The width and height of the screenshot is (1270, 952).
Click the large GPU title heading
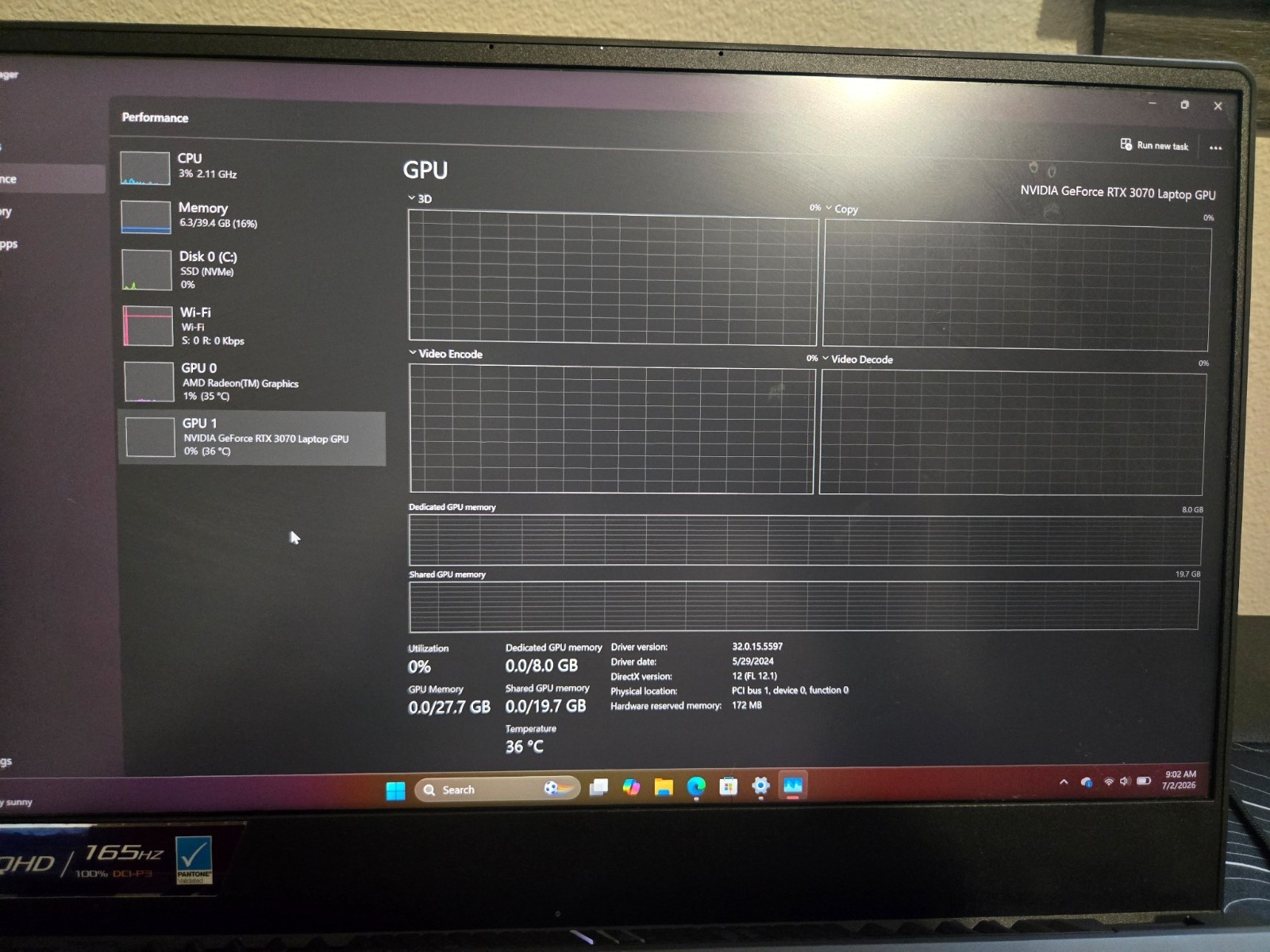425,170
